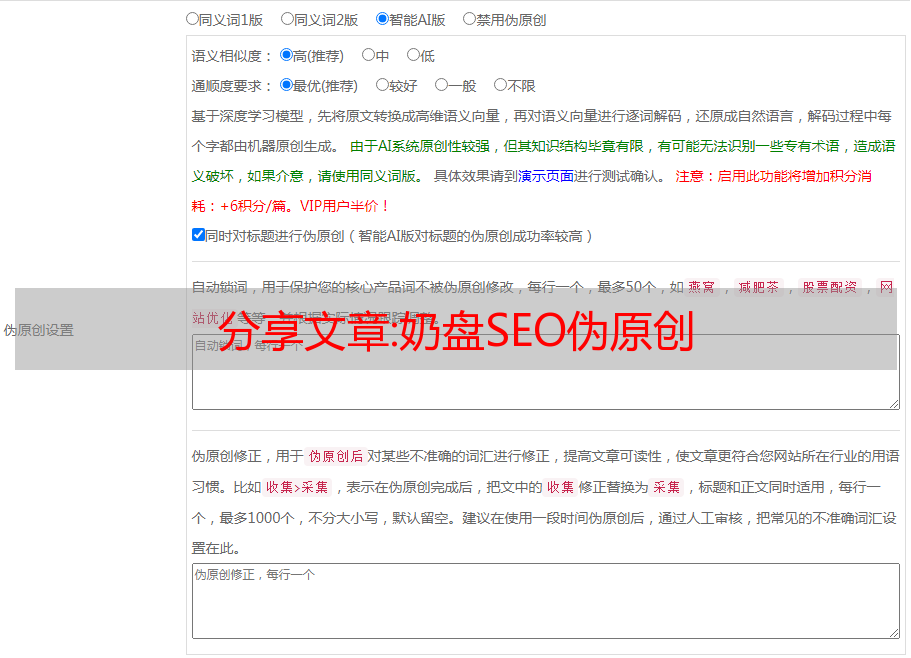Set 通顺度要求 to 最优(推荐)

287,85
